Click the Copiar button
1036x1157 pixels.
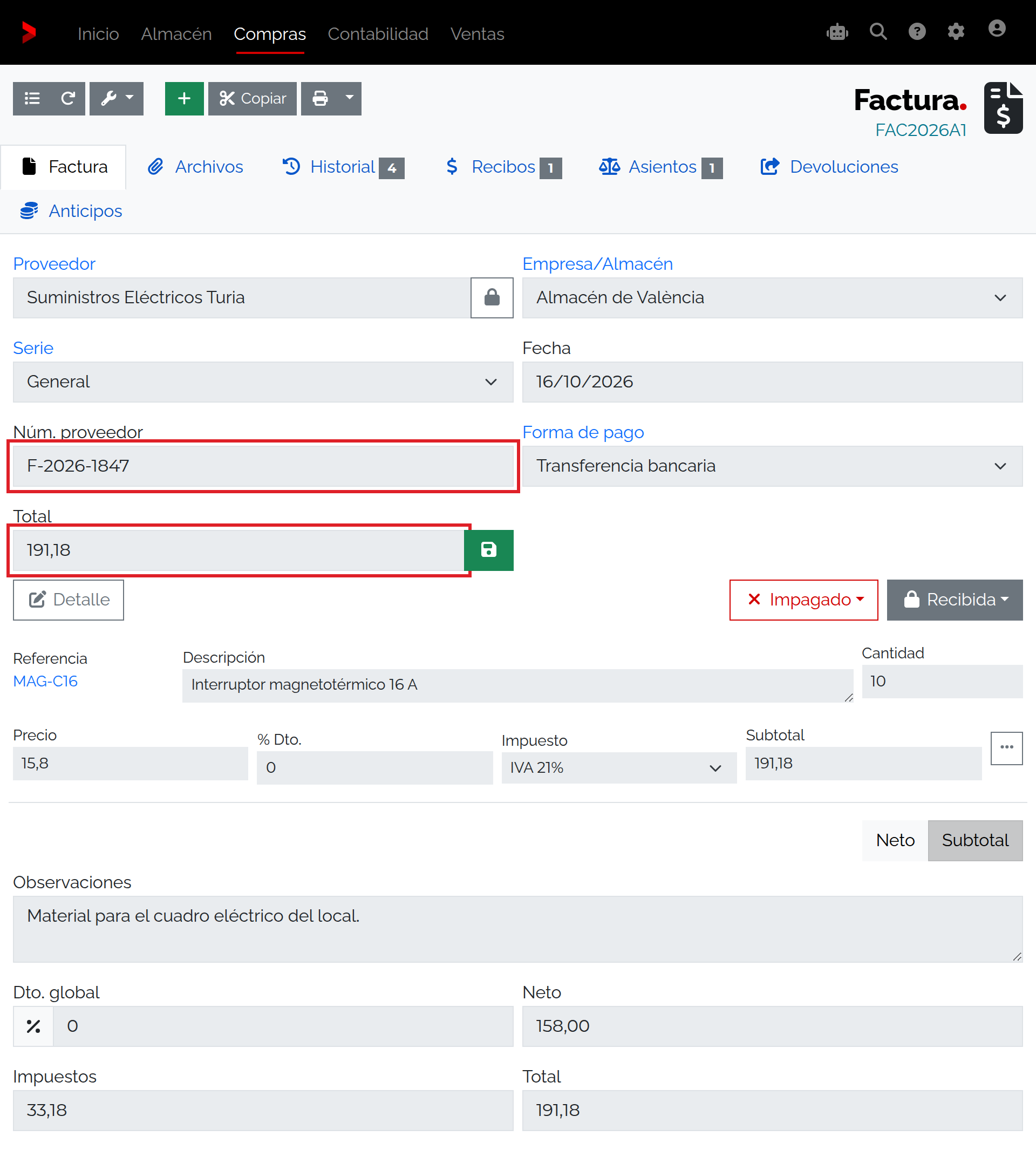(x=252, y=99)
